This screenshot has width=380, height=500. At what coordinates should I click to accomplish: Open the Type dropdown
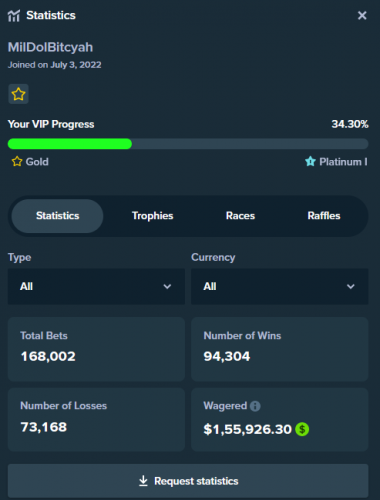click(96, 286)
